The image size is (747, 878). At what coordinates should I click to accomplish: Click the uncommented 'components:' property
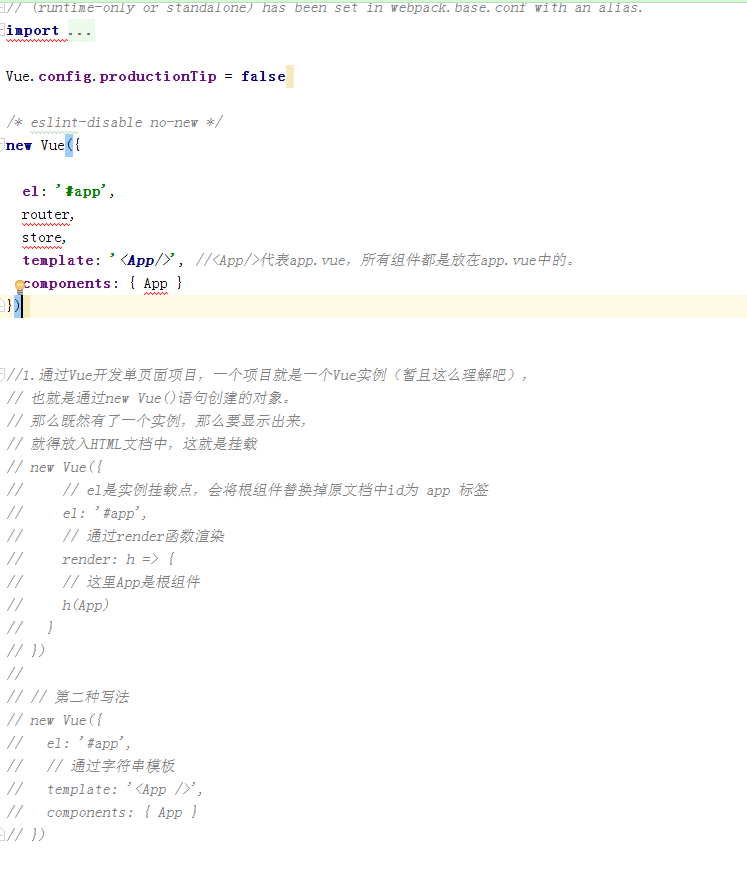pyautogui.click(x=71, y=284)
